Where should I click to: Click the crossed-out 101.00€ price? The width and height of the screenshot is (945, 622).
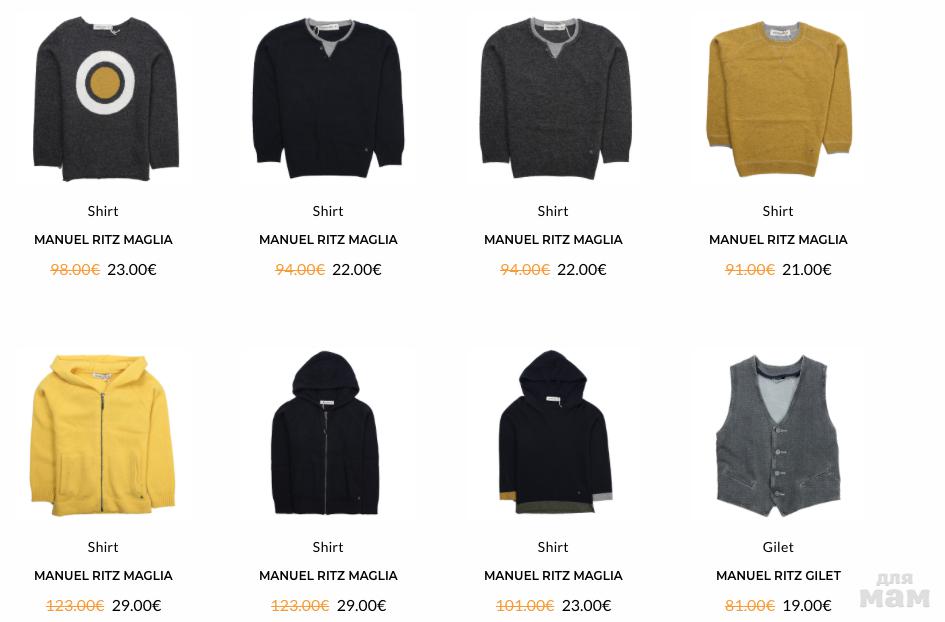[524, 605]
